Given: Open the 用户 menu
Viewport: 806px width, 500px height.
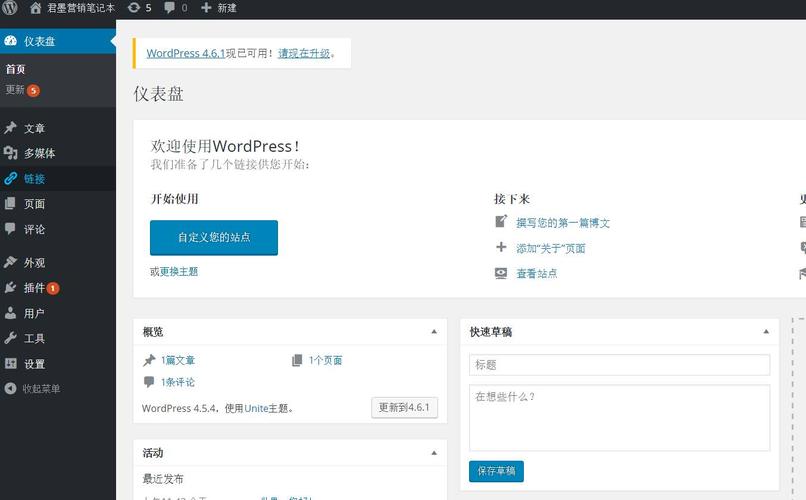Looking at the screenshot, I should 58,312.
